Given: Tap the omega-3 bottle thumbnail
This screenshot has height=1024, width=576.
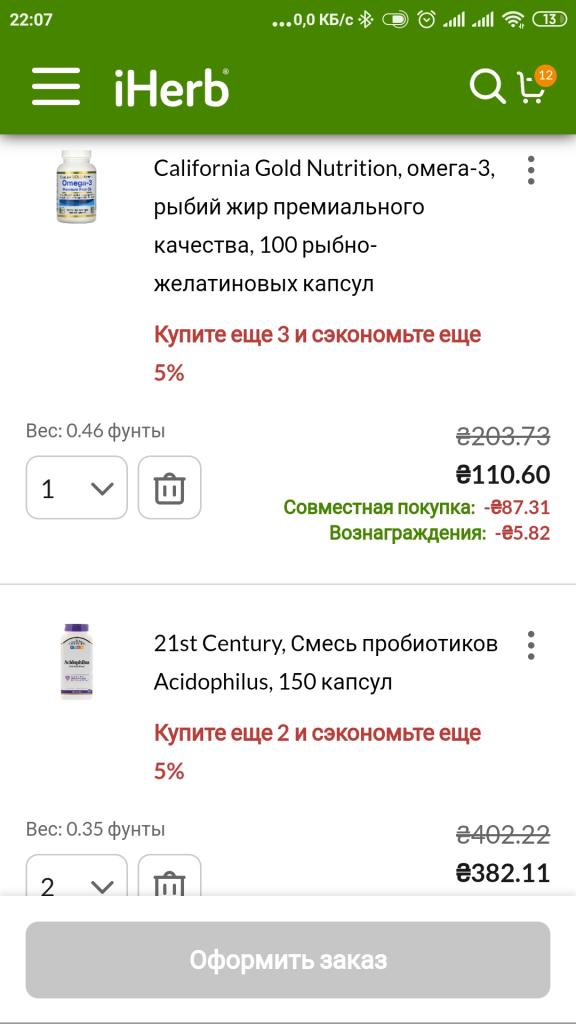Looking at the screenshot, I should coord(76,187).
